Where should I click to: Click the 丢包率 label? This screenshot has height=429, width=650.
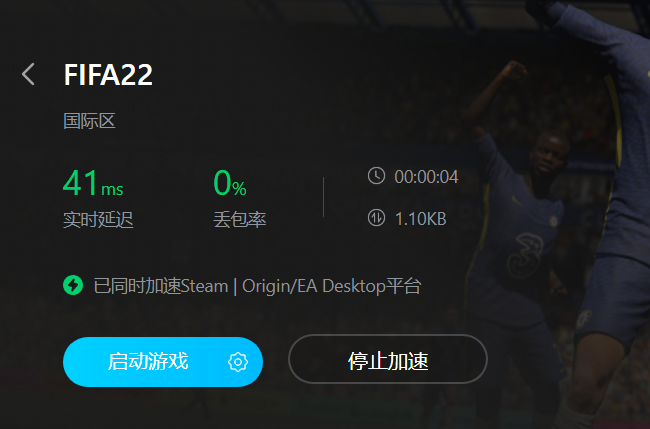point(240,219)
